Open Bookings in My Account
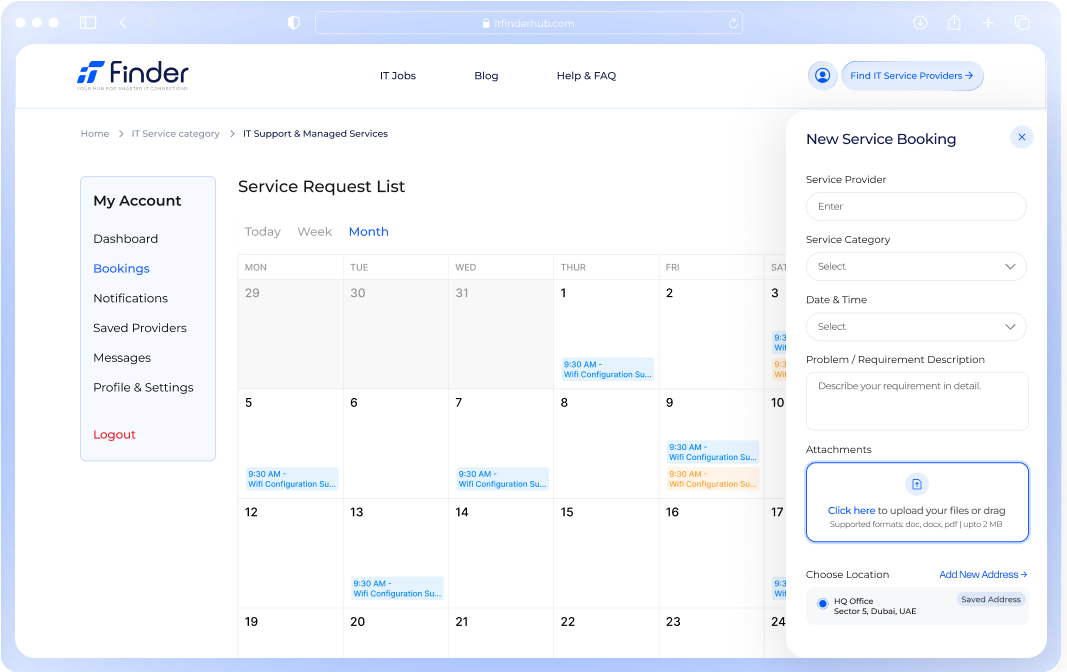 pyautogui.click(x=121, y=269)
